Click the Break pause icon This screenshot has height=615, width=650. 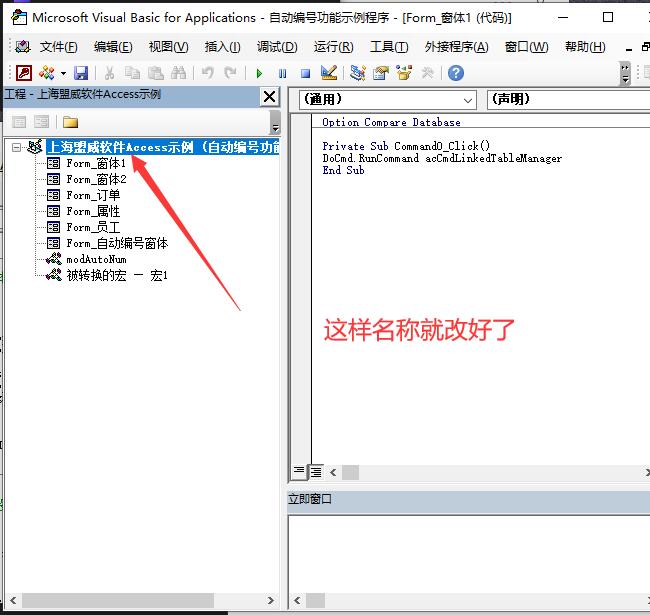click(x=283, y=74)
